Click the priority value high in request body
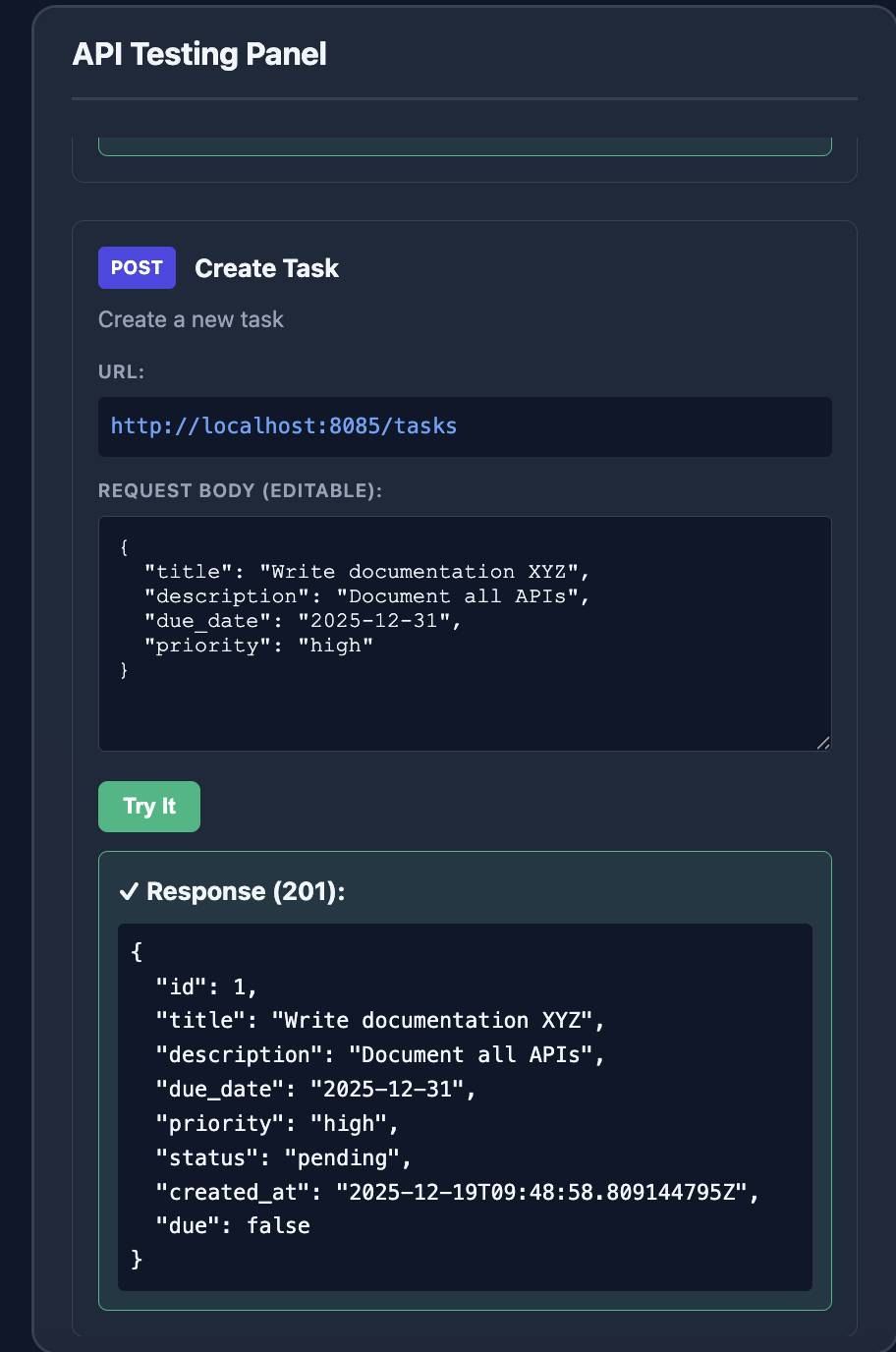This screenshot has width=896, height=1352. pos(336,645)
